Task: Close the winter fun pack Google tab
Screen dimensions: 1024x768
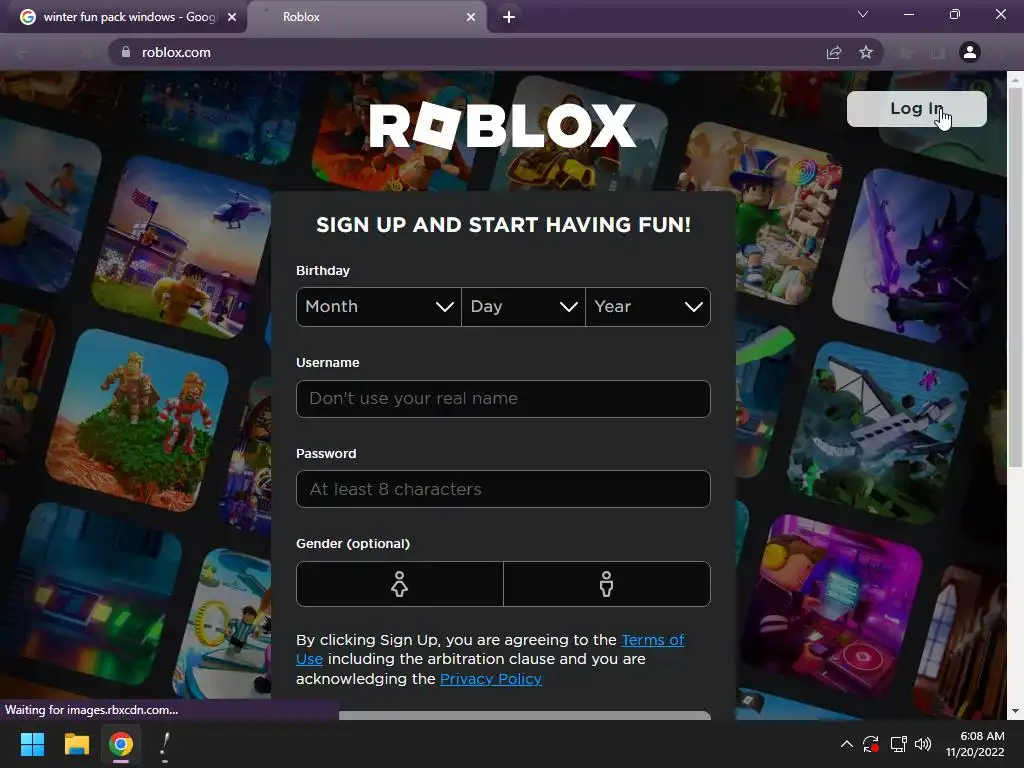Action: [232, 17]
